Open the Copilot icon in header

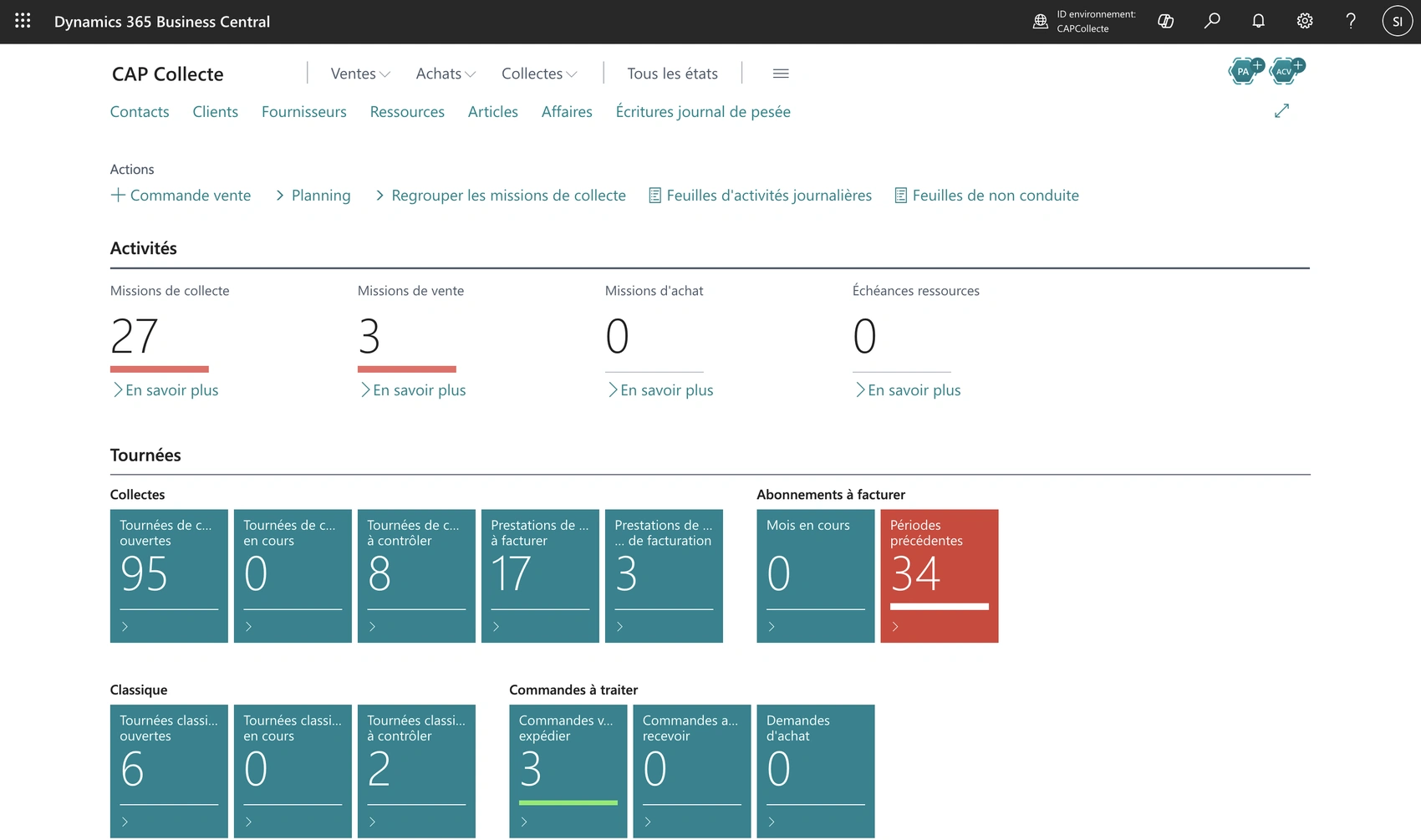(1165, 21)
